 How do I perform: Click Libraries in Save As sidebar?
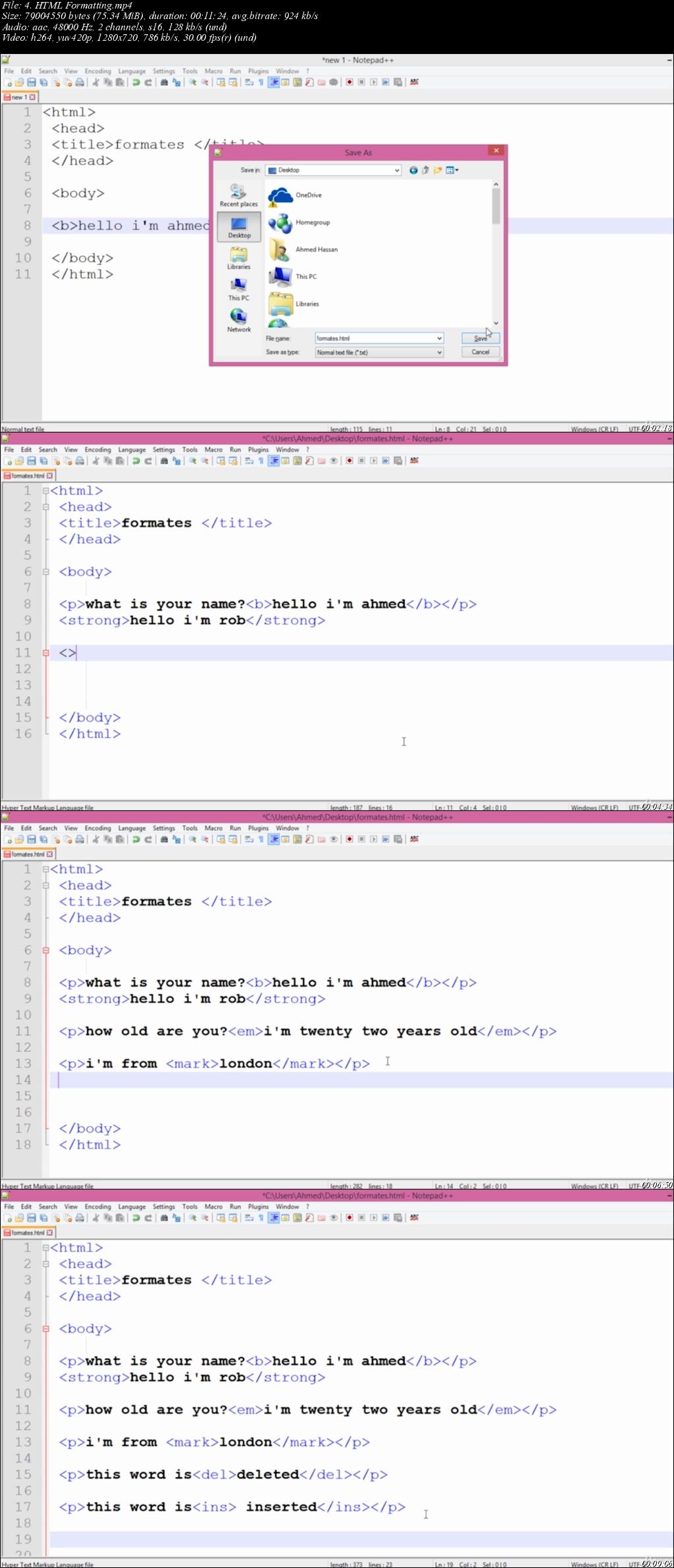239,258
